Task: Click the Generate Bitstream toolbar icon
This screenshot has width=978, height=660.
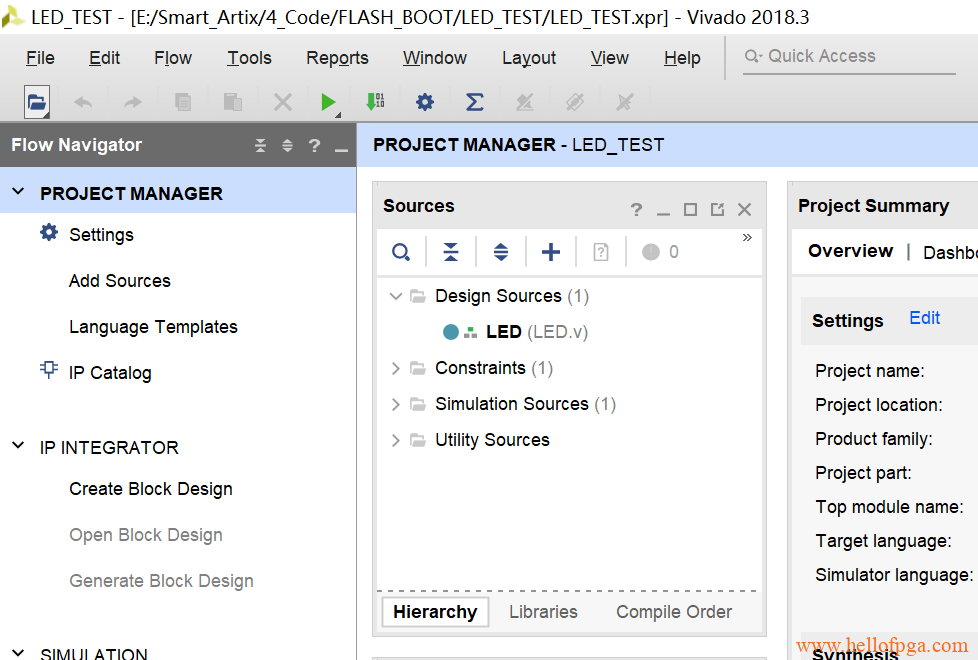Action: click(375, 101)
